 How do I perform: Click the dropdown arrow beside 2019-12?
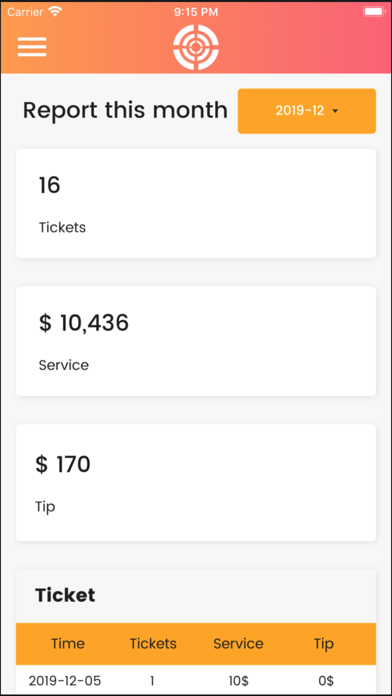[x=335, y=111]
